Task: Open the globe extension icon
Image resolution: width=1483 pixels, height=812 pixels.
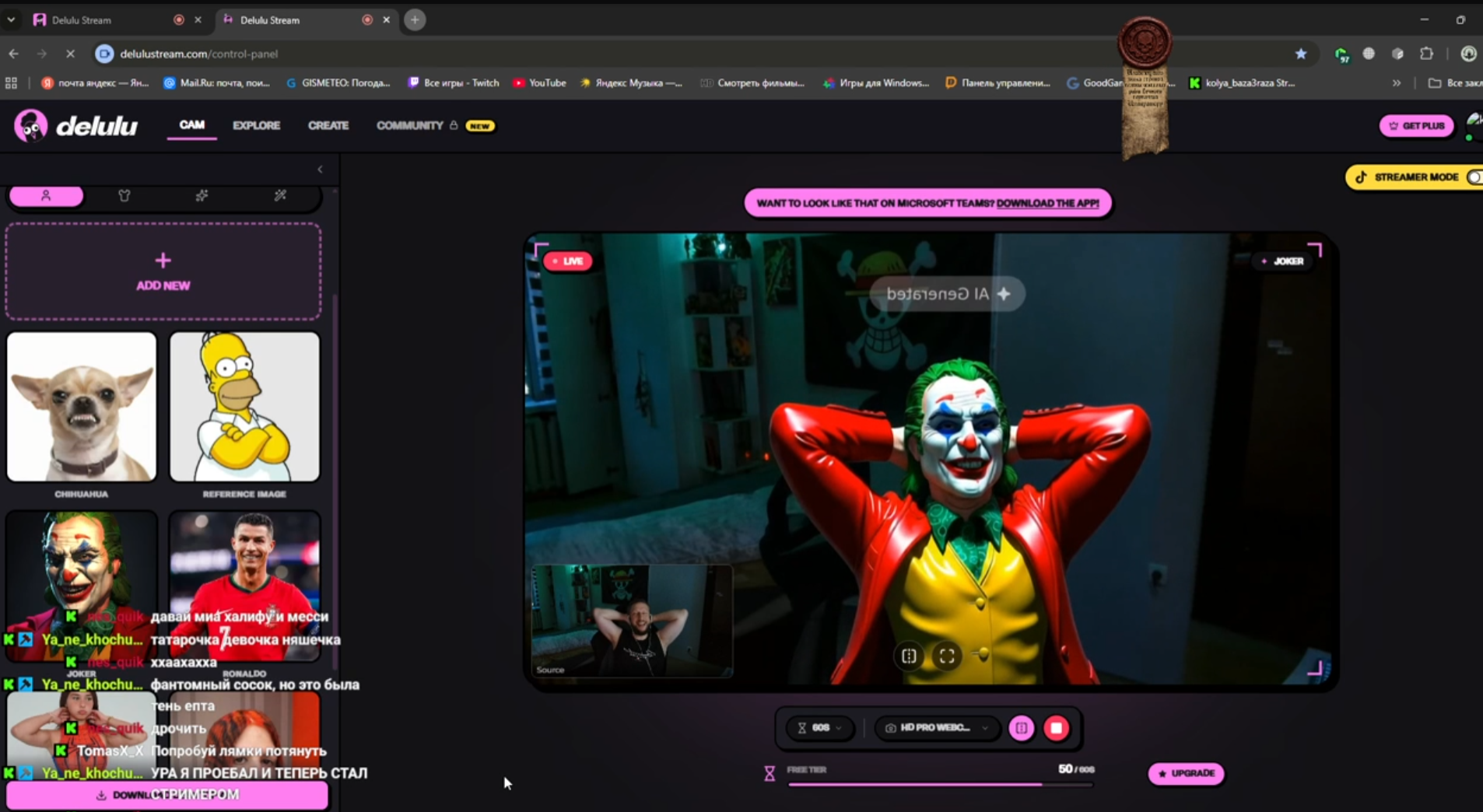Action: (1369, 54)
